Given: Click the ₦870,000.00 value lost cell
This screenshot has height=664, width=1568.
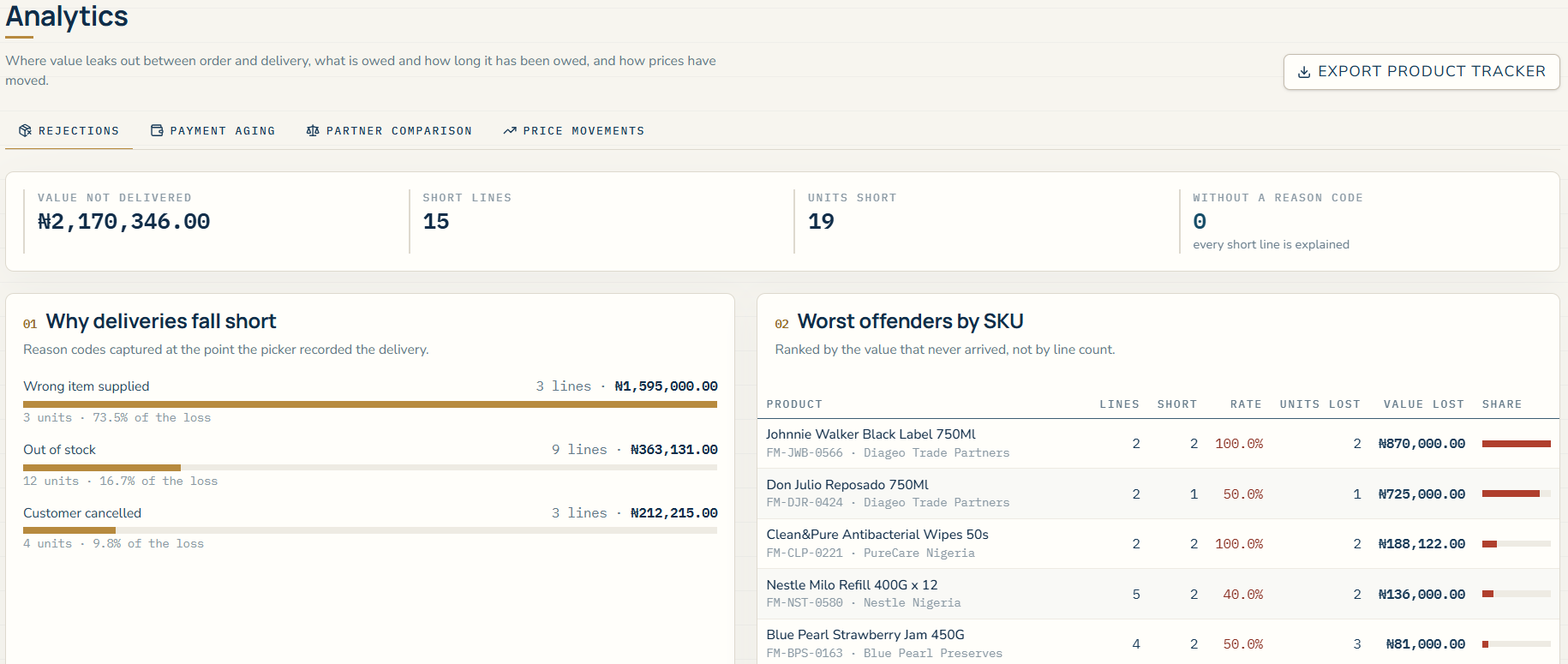Looking at the screenshot, I should (x=1421, y=444).
